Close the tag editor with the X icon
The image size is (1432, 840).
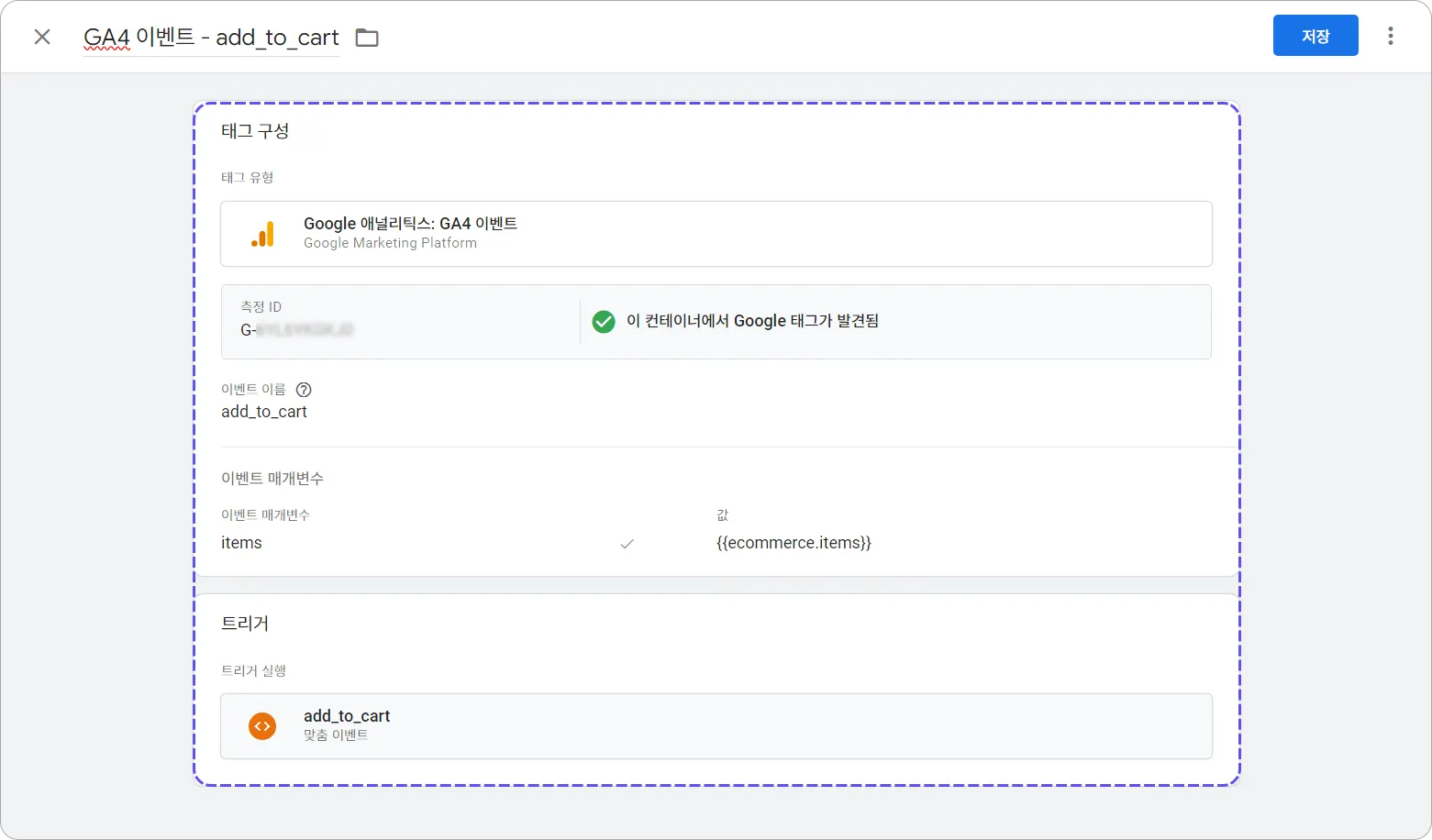[42, 37]
